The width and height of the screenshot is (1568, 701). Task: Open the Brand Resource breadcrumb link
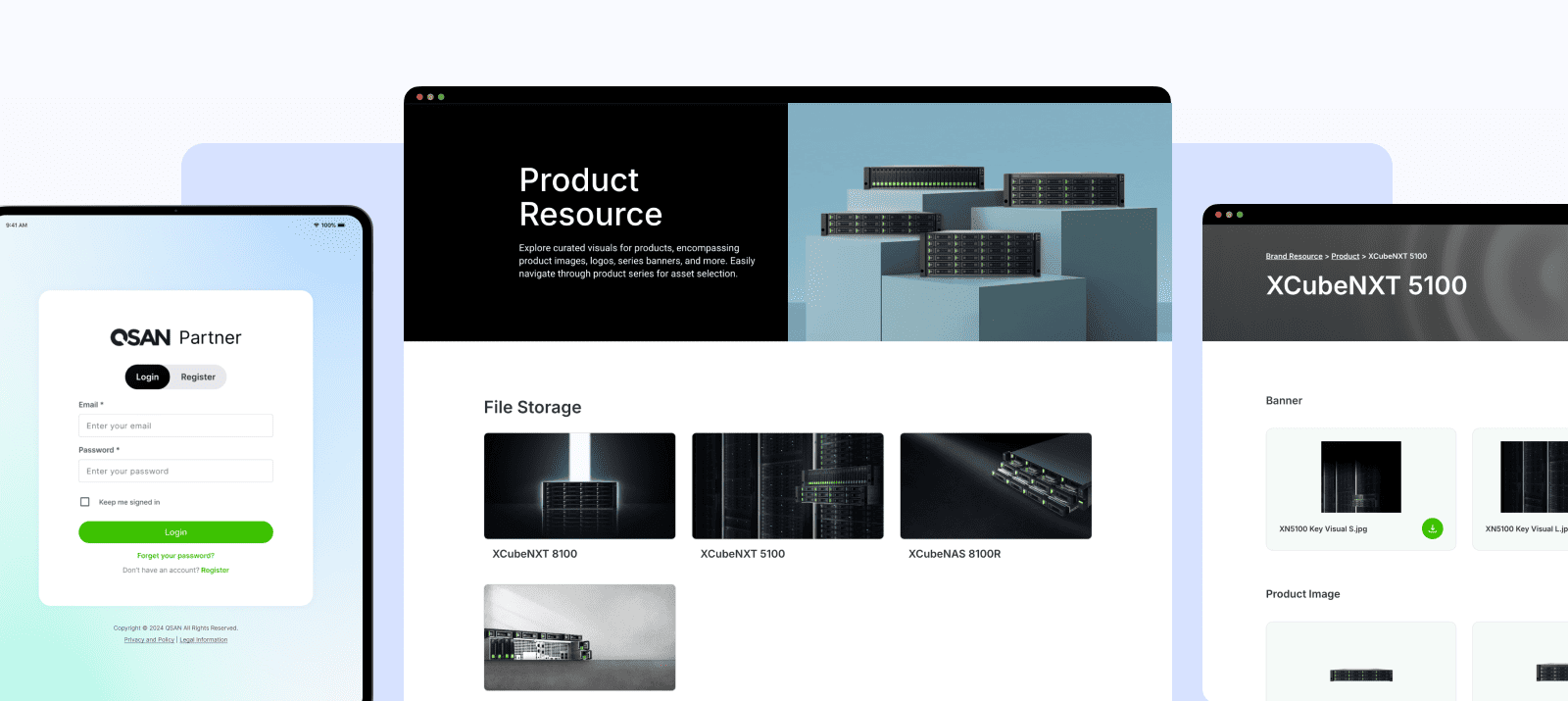1294,256
